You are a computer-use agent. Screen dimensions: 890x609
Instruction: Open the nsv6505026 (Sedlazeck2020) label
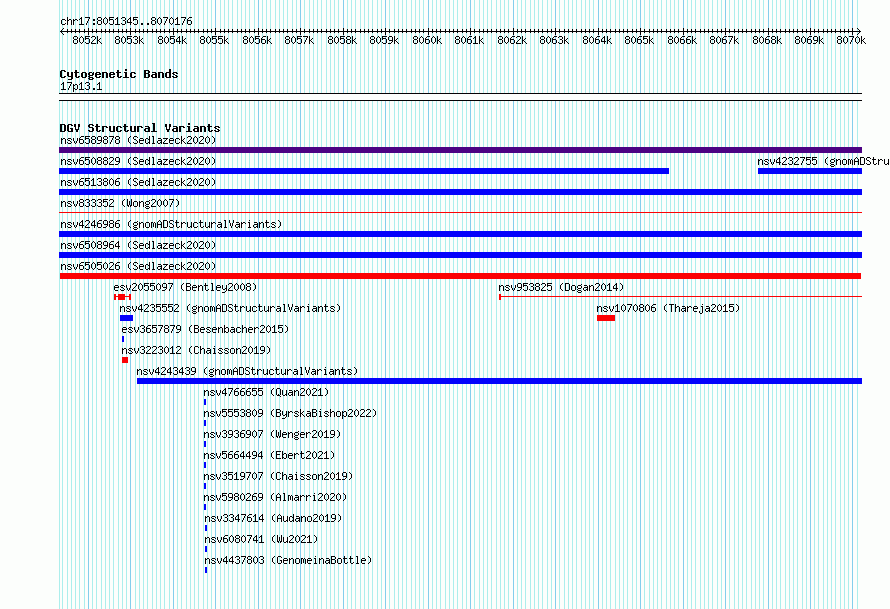pyautogui.click(x=138, y=266)
